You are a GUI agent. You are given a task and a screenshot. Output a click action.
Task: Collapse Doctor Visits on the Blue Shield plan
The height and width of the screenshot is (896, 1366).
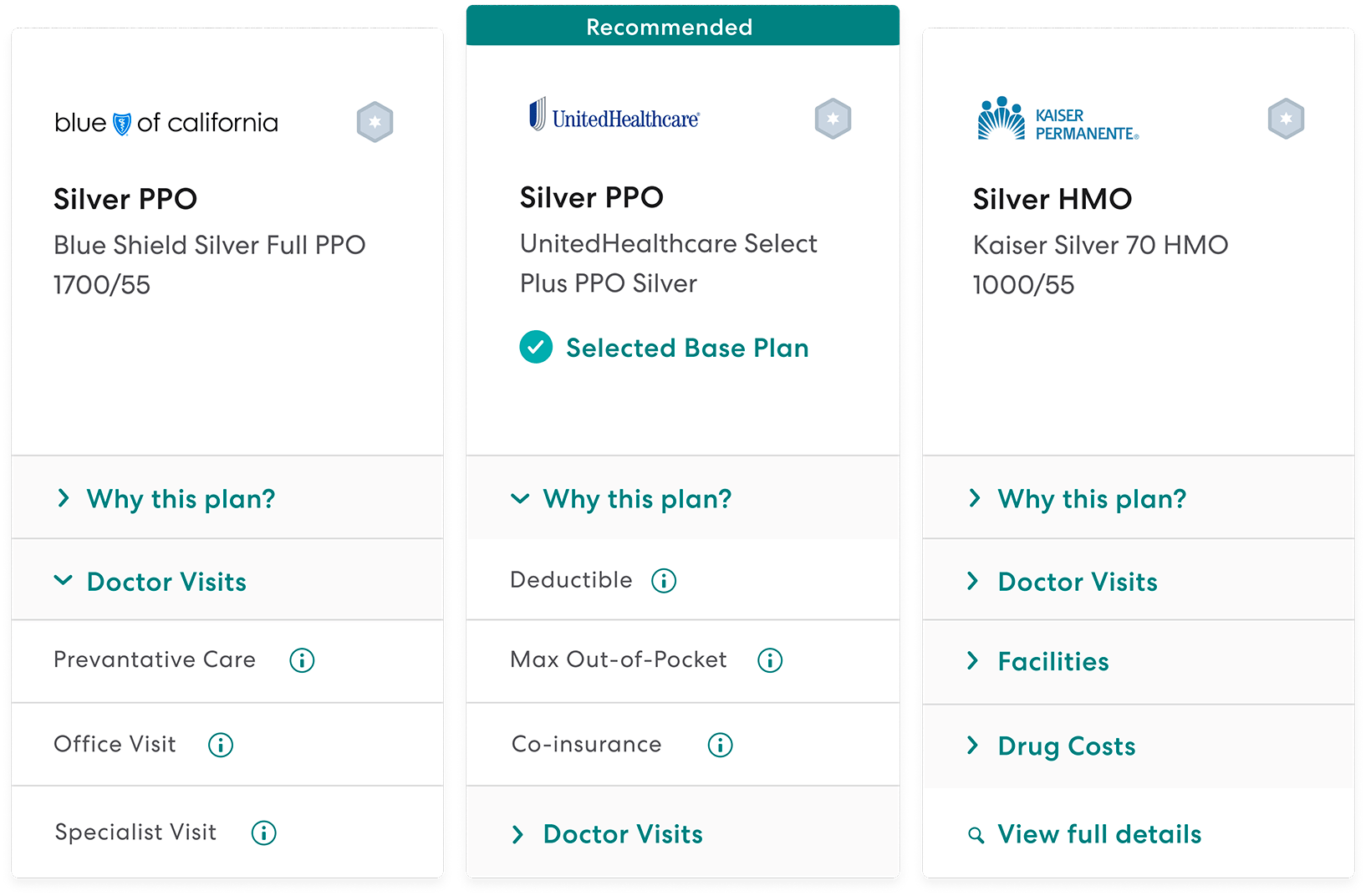click(x=165, y=582)
